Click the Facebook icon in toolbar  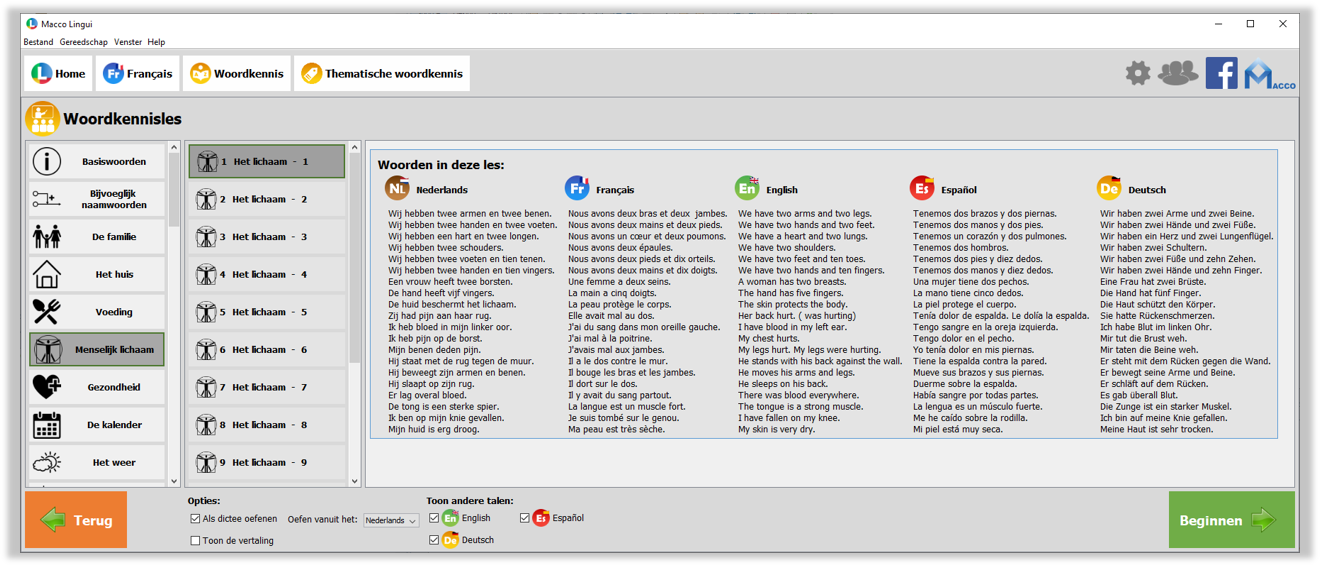point(1221,73)
